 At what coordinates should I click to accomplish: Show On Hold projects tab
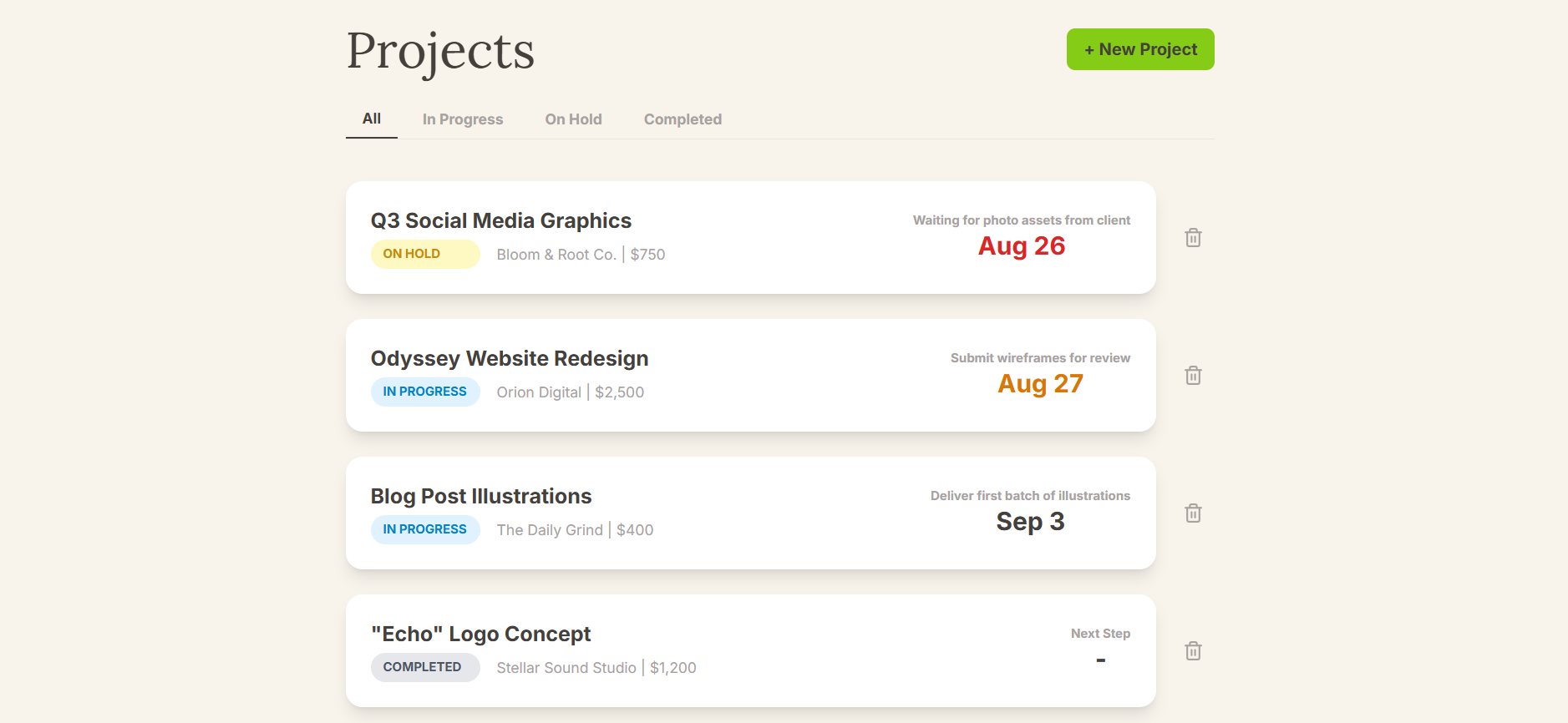click(x=573, y=119)
